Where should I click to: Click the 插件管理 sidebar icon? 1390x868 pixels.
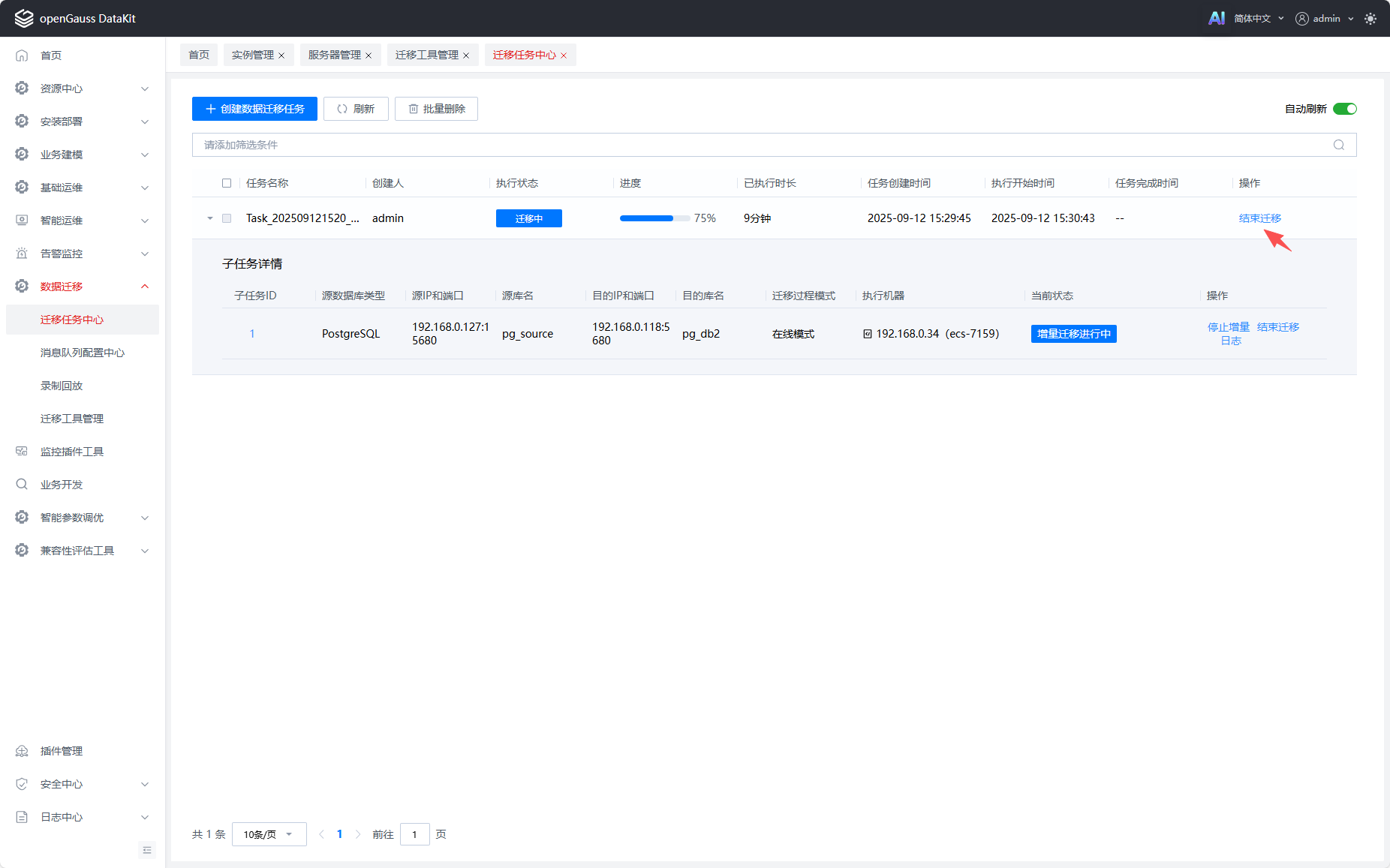point(22,751)
